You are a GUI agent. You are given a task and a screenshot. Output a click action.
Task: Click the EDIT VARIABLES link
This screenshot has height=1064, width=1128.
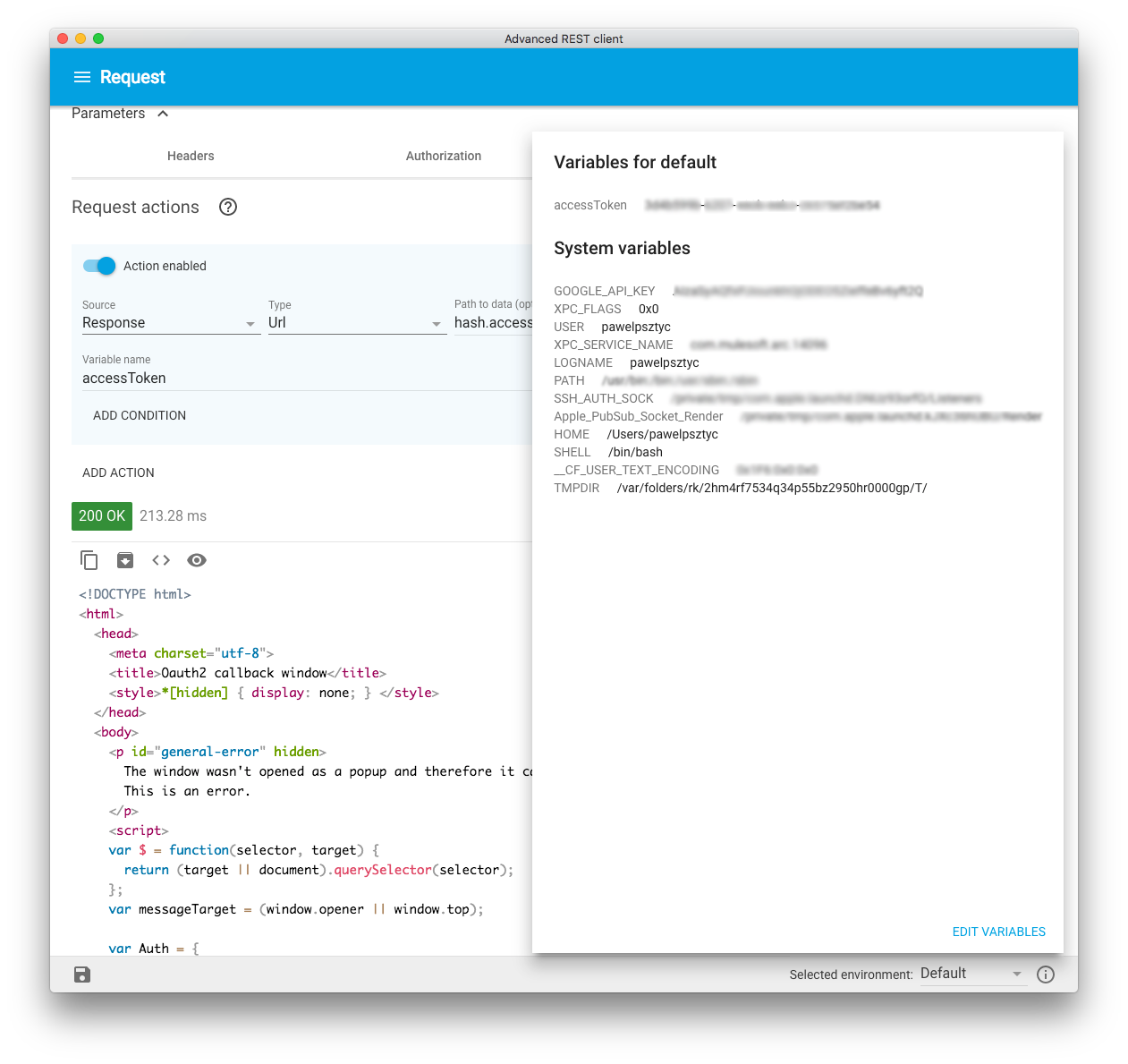[999, 932]
